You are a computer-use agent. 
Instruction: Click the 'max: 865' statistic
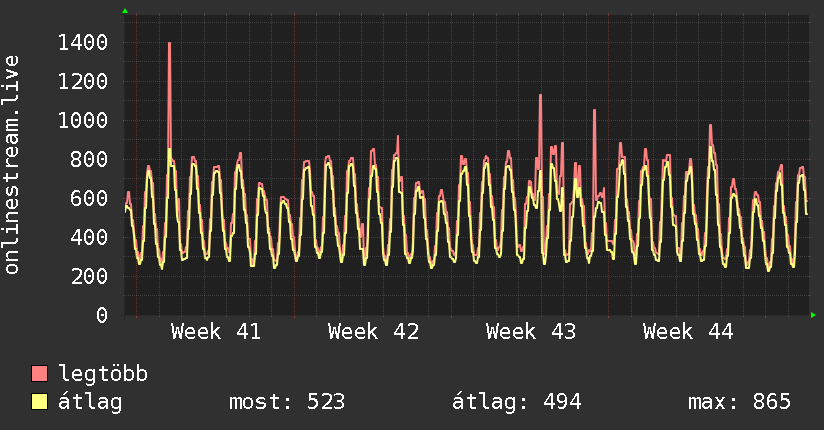739,402
